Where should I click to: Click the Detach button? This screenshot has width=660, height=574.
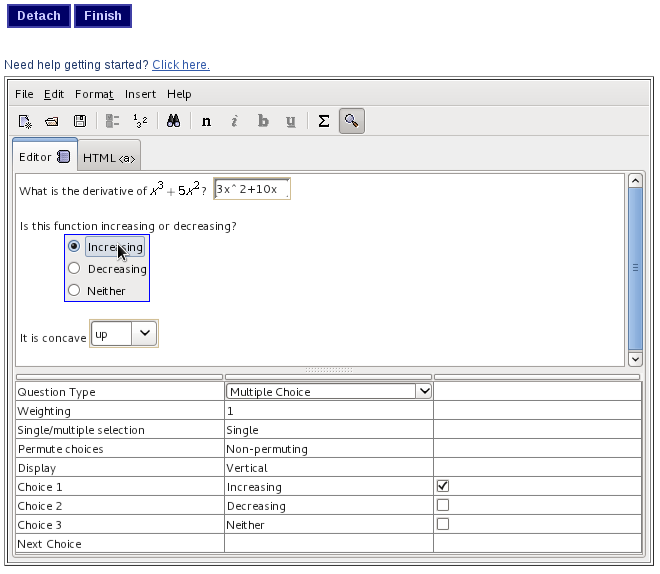pyautogui.click(x=39, y=16)
